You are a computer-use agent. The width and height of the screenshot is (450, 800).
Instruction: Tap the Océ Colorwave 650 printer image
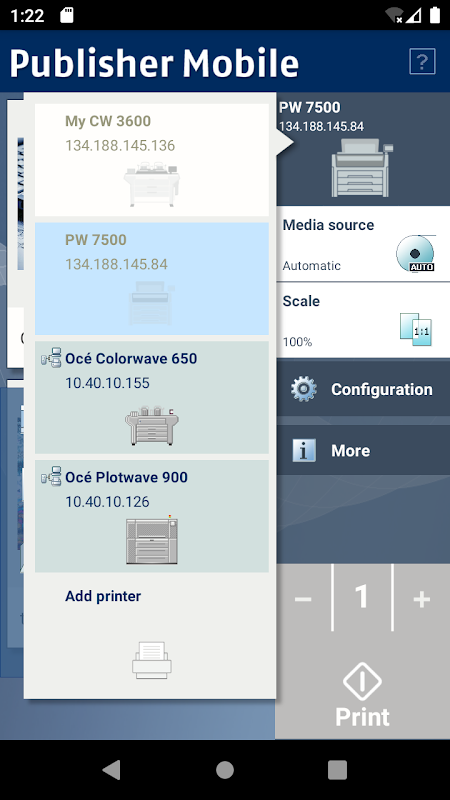click(152, 426)
